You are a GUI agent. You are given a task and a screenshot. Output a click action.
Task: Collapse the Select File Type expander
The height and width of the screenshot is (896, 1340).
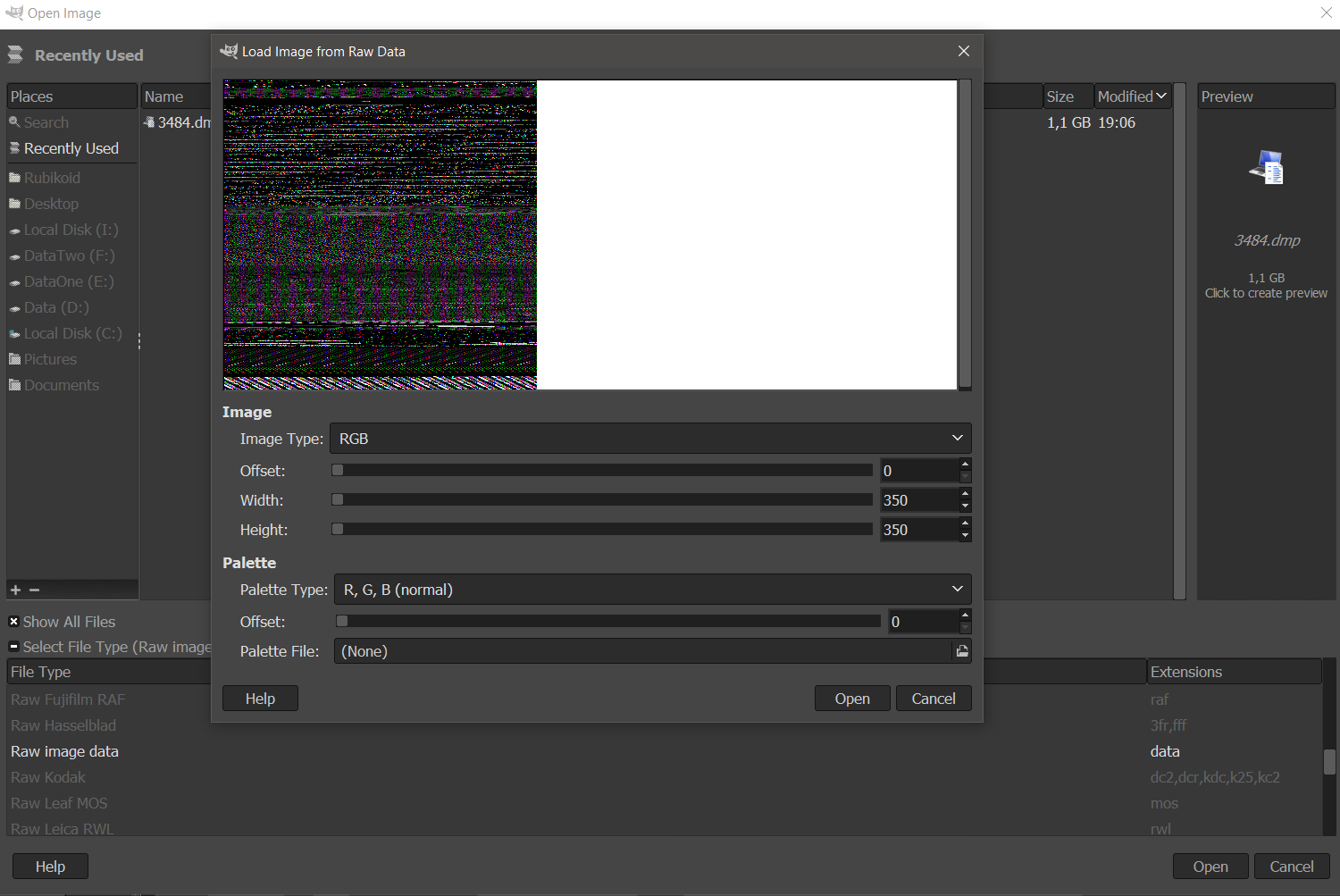(14, 647)
